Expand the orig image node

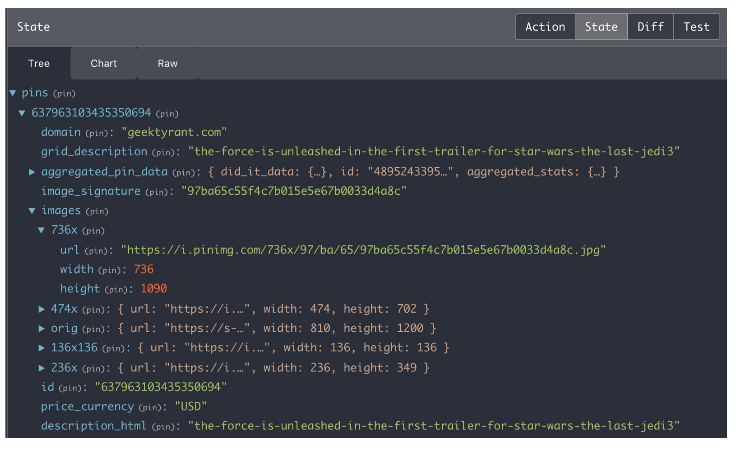pyautogui.click(x=42, y=328)
